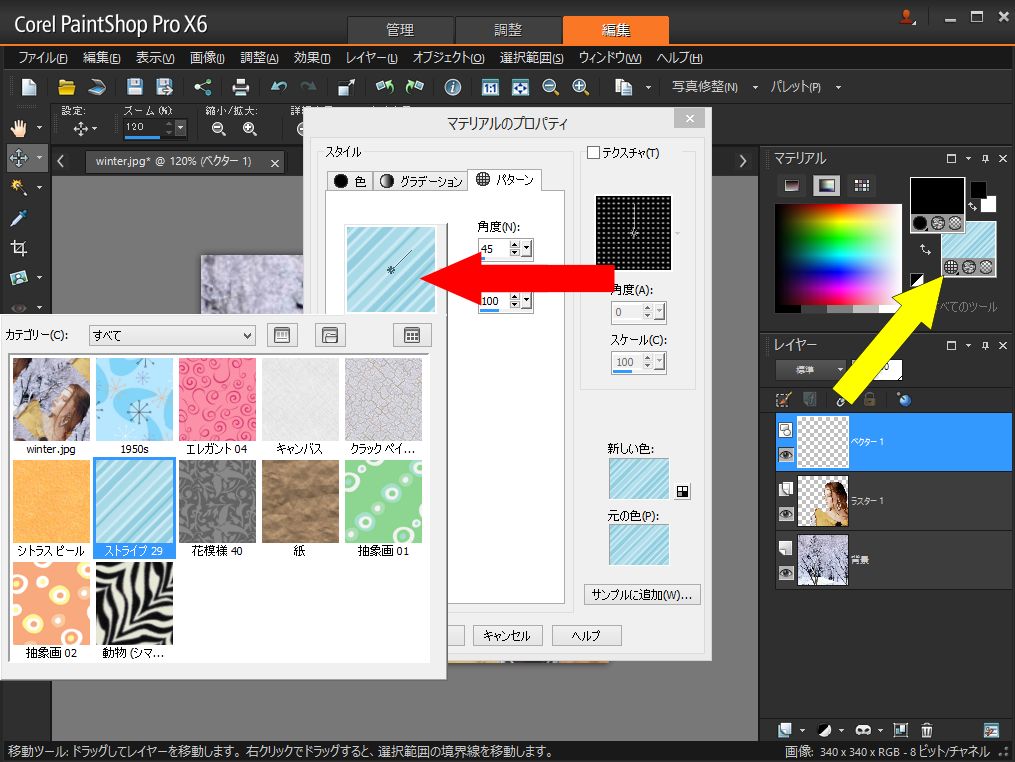1015x762 pixels.
Task: Click the main toolbar zoom out magnifier
Action: [550, 87]
